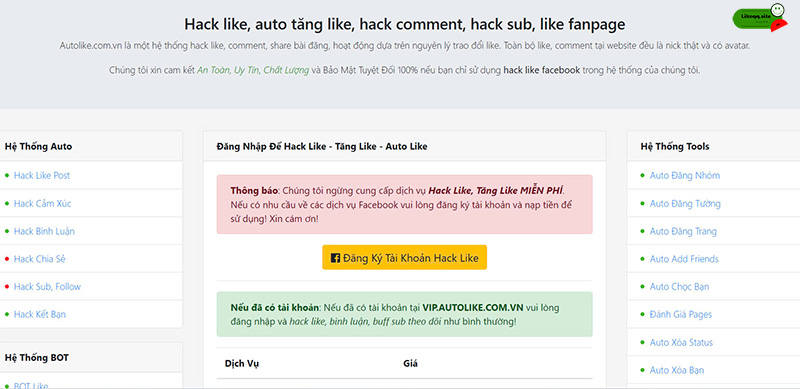This screenshot has width=800, height=389.
Task: Click green dot beside Auto Xóa Bạn
Action: coord(642,370)
